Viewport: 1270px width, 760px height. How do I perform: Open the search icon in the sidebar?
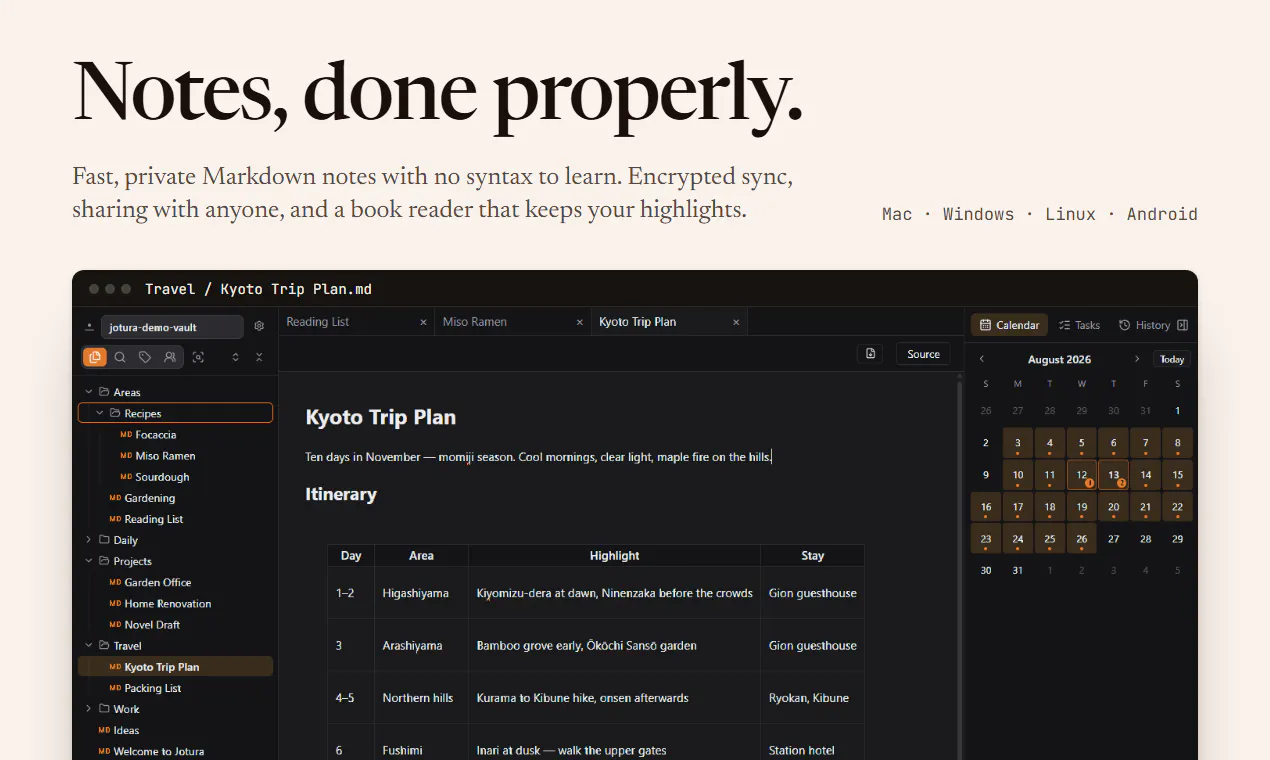coord(120,357)
